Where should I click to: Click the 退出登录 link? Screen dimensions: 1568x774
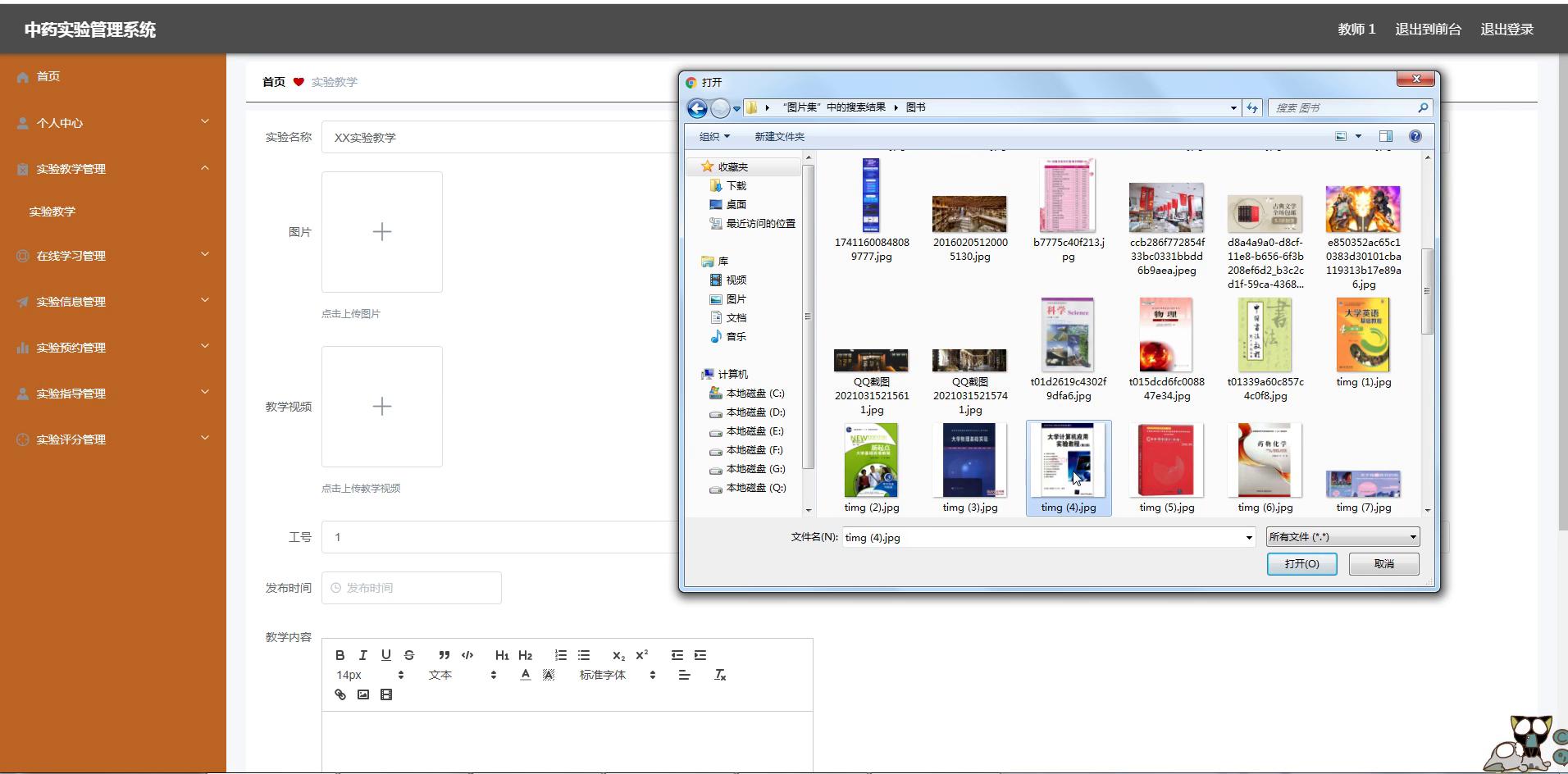point(1506,30)
